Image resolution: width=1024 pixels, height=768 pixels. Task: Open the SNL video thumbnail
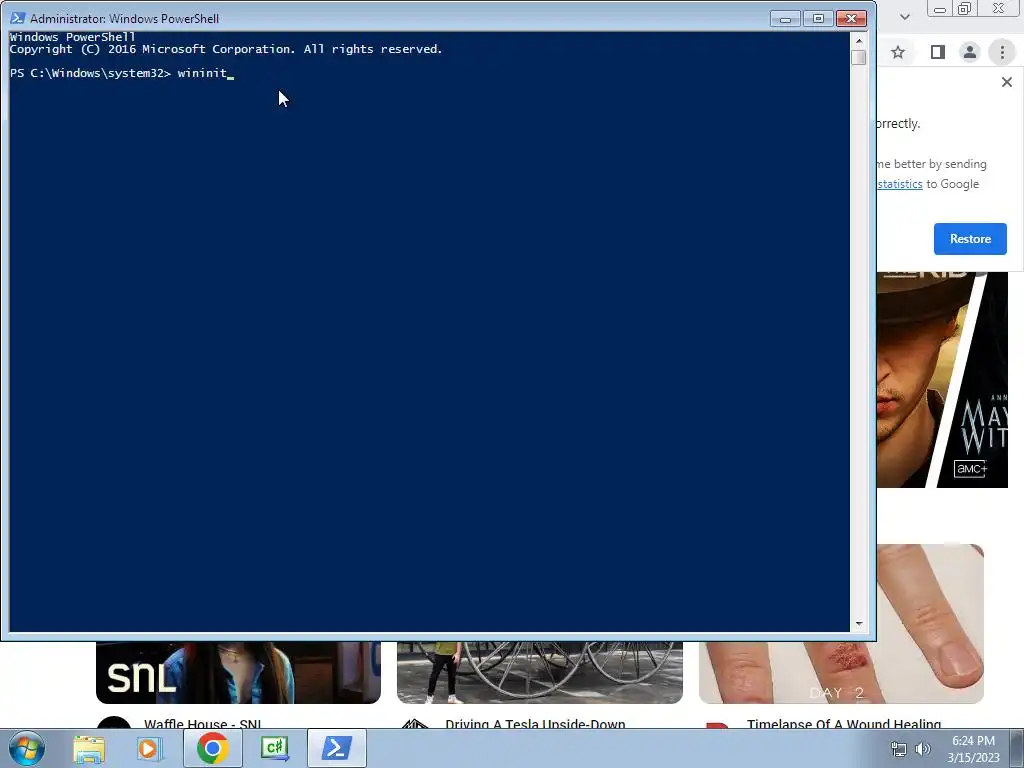pos(238,672)
